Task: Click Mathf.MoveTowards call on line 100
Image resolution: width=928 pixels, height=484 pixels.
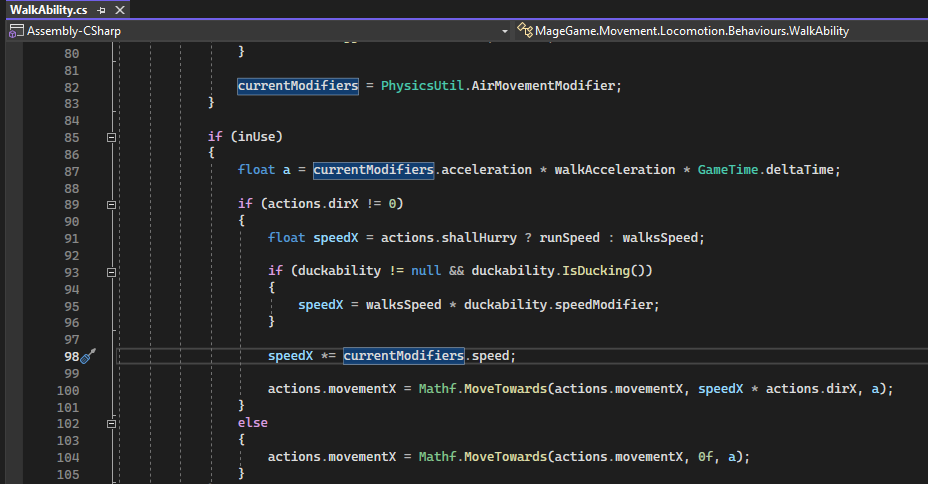Action: [x=480, y=389]
